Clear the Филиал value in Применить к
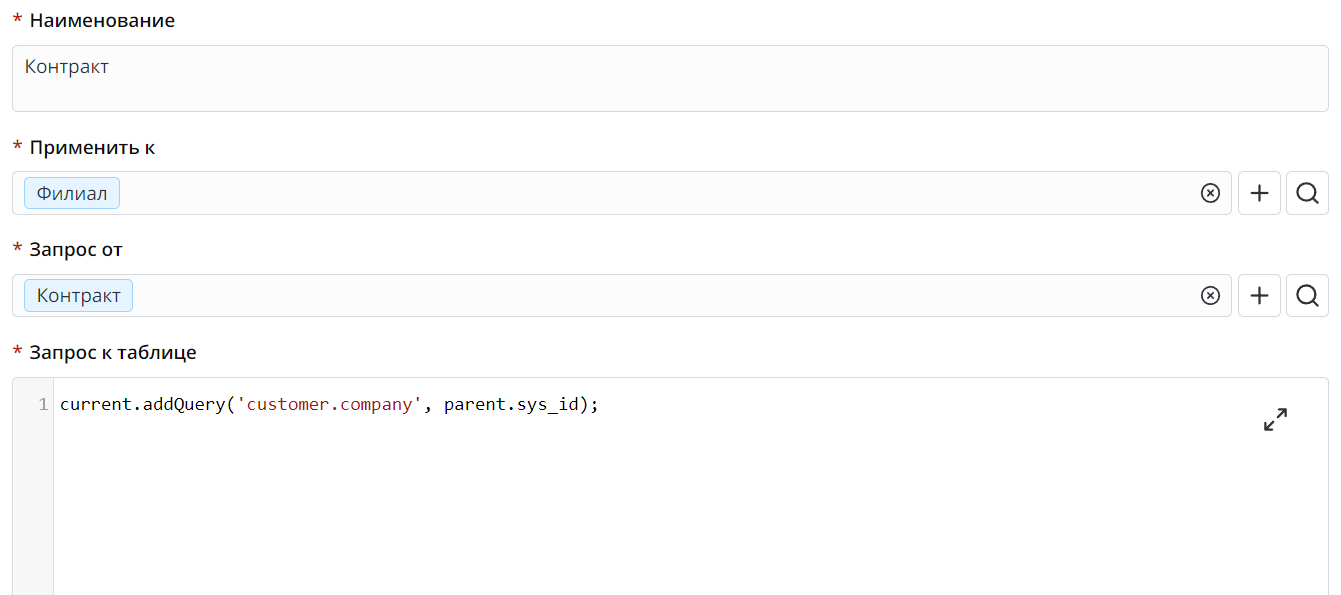 [1210, 193]
